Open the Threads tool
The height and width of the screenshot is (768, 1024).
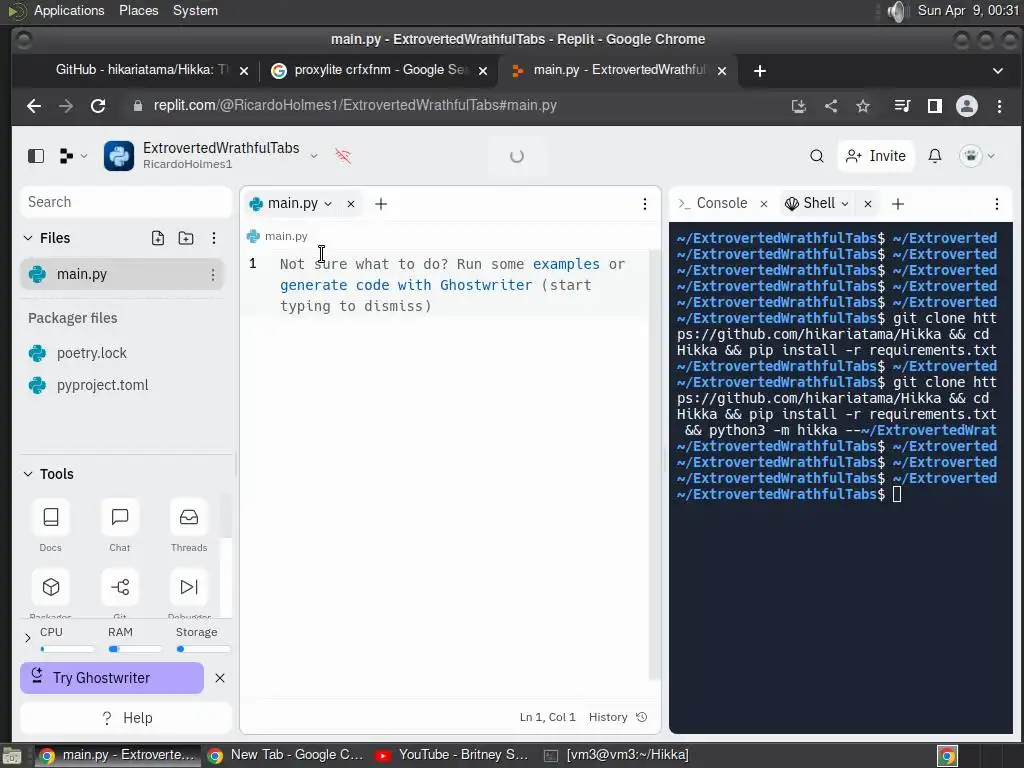click(x=189, y=525)
